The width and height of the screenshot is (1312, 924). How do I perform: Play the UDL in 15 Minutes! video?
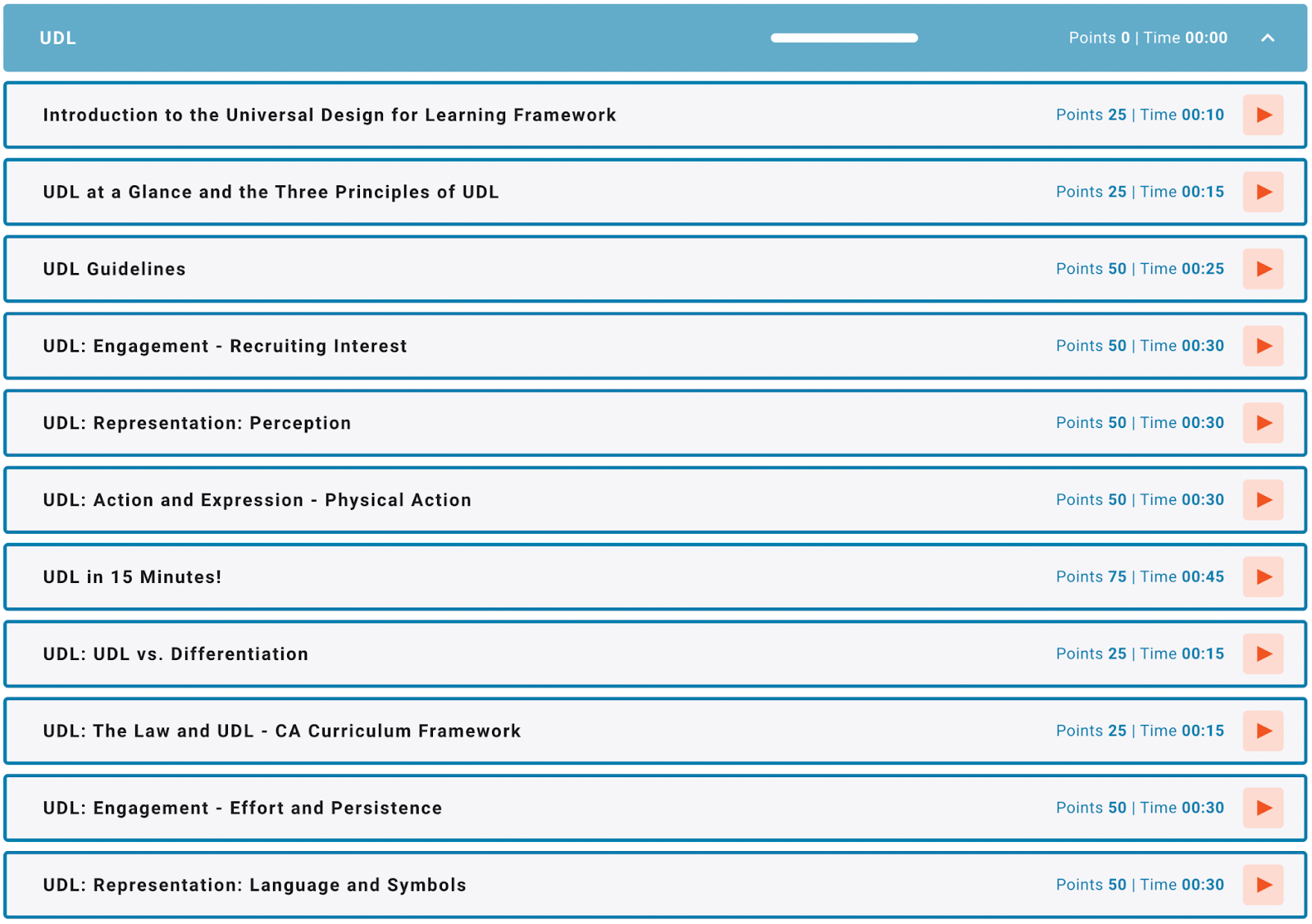(1263, 576)
